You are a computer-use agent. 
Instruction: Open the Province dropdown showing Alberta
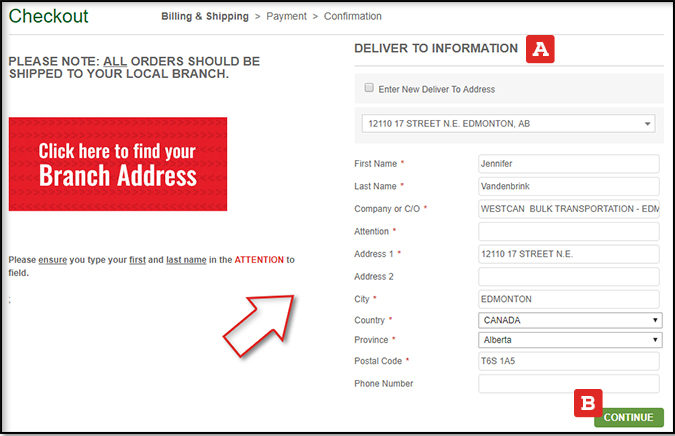569,340
